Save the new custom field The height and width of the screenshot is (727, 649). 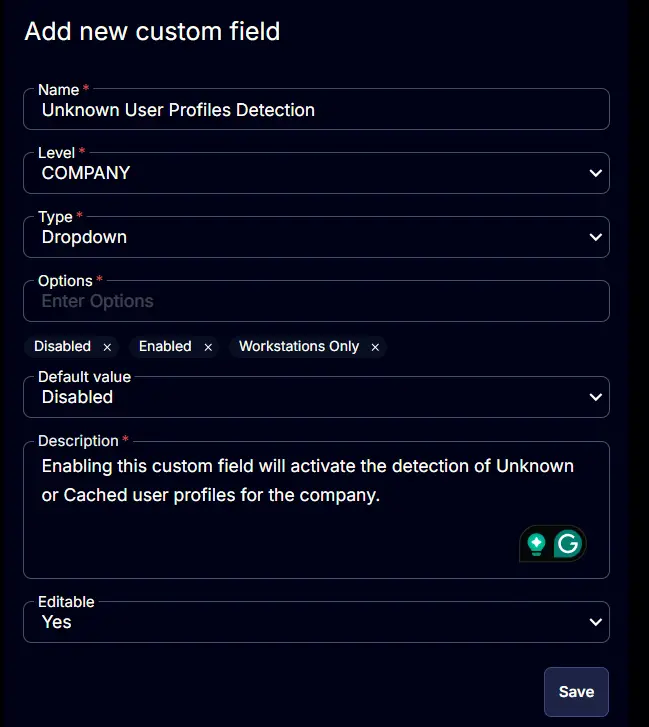point(576,692)
